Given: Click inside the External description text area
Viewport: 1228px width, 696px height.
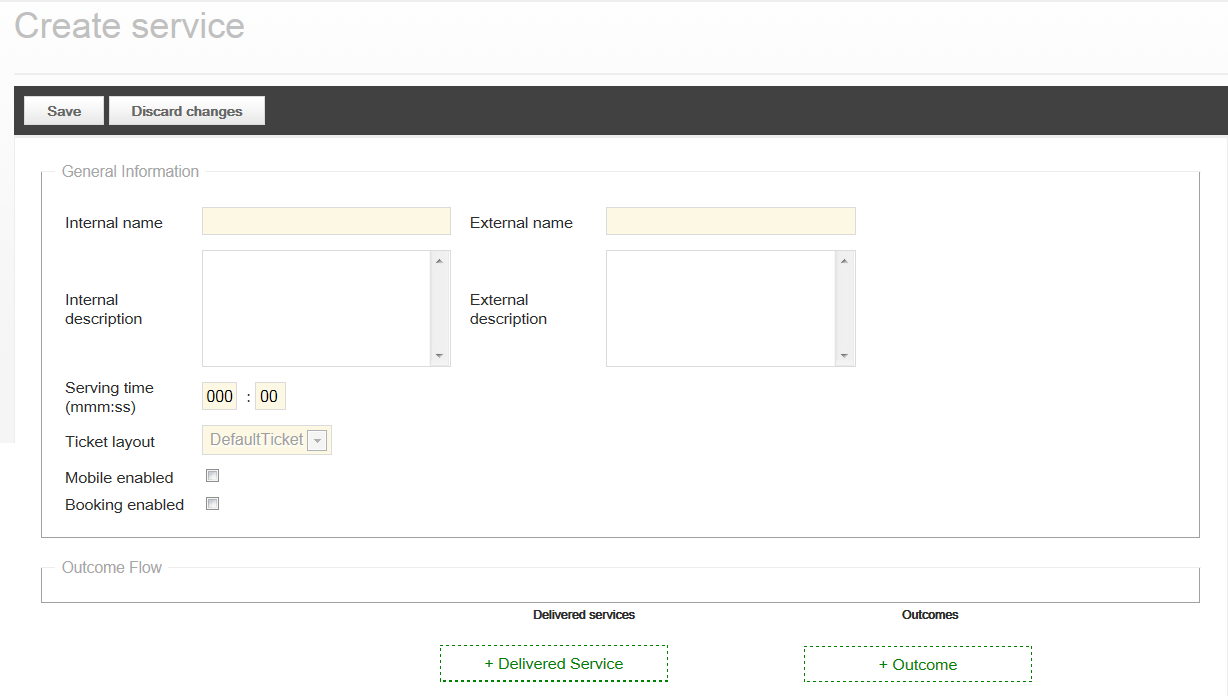Looking at the screenshot, I should tap(720, 308).
